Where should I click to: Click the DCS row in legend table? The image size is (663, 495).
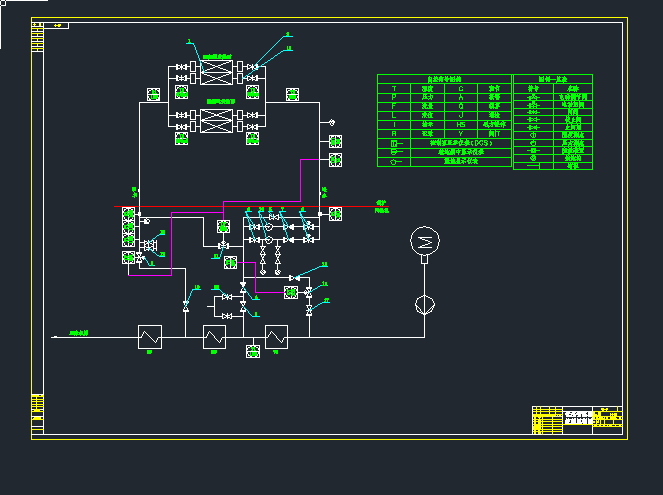(442, 143)
